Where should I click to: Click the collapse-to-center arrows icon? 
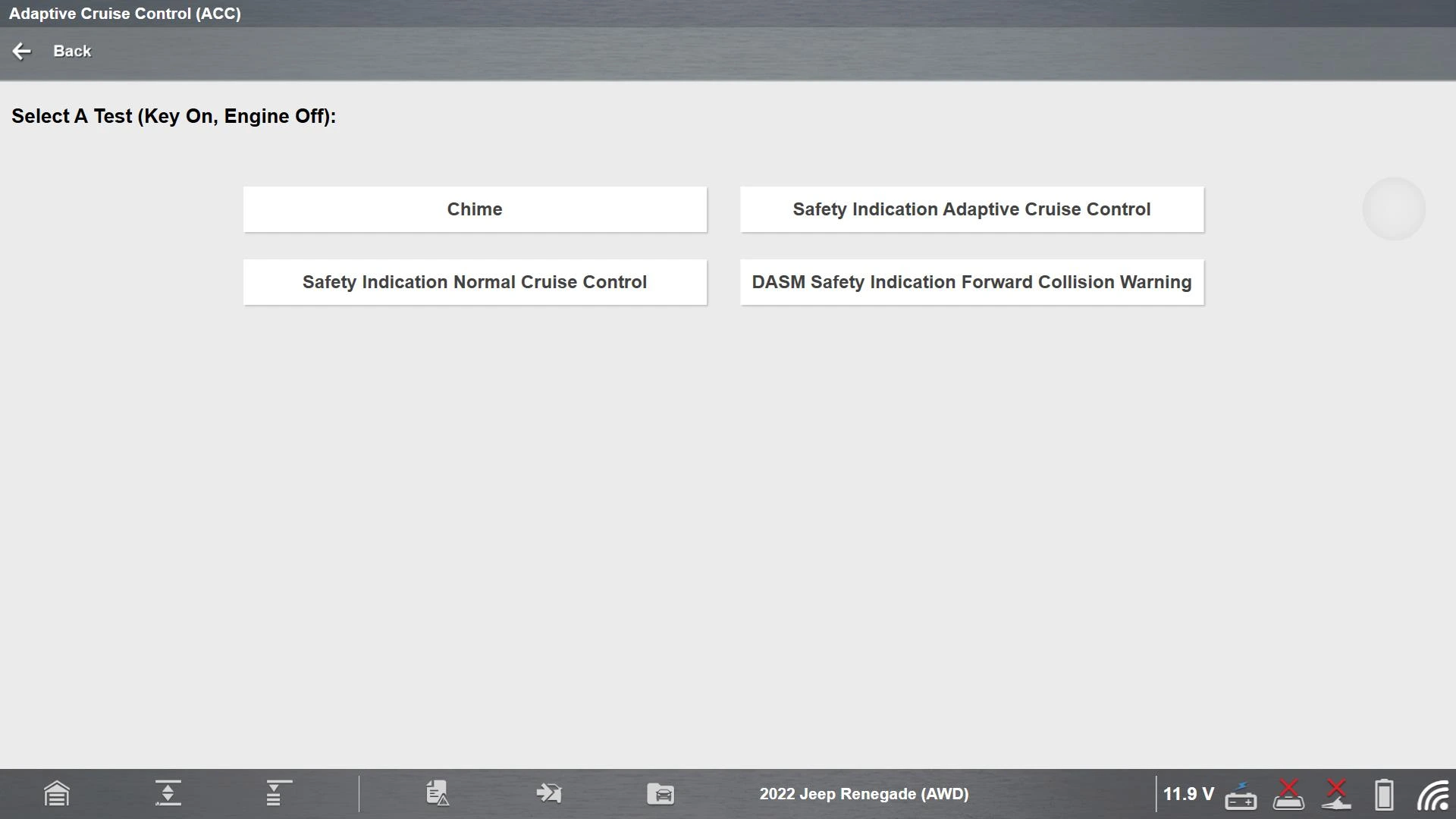tap(168, 794)
